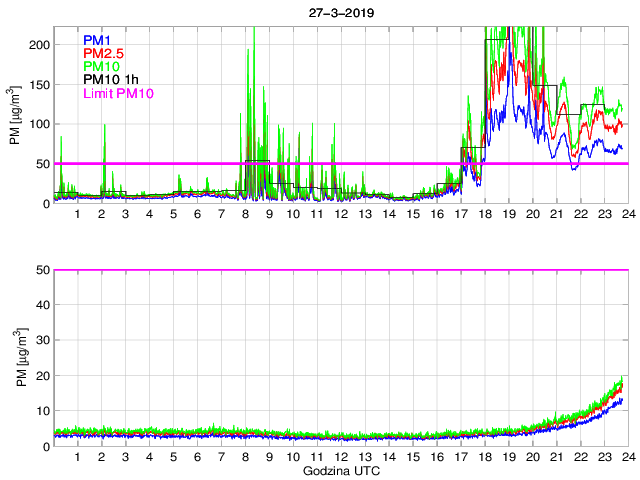Click the green PM10 legend label
The height and width of the screenshot is (480, 640).
point(100,67)
